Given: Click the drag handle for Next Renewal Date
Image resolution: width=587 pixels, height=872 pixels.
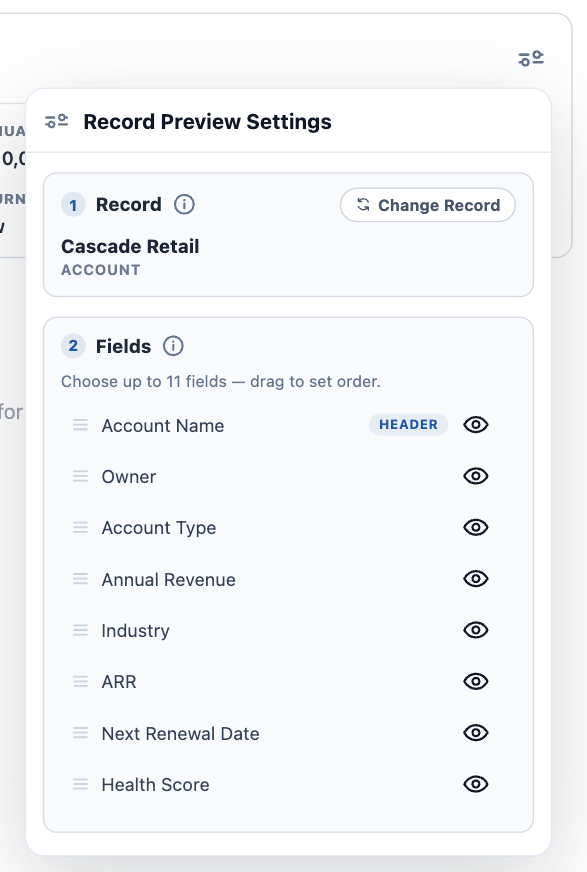Looking at the screenshot, I should click(81, 733).
